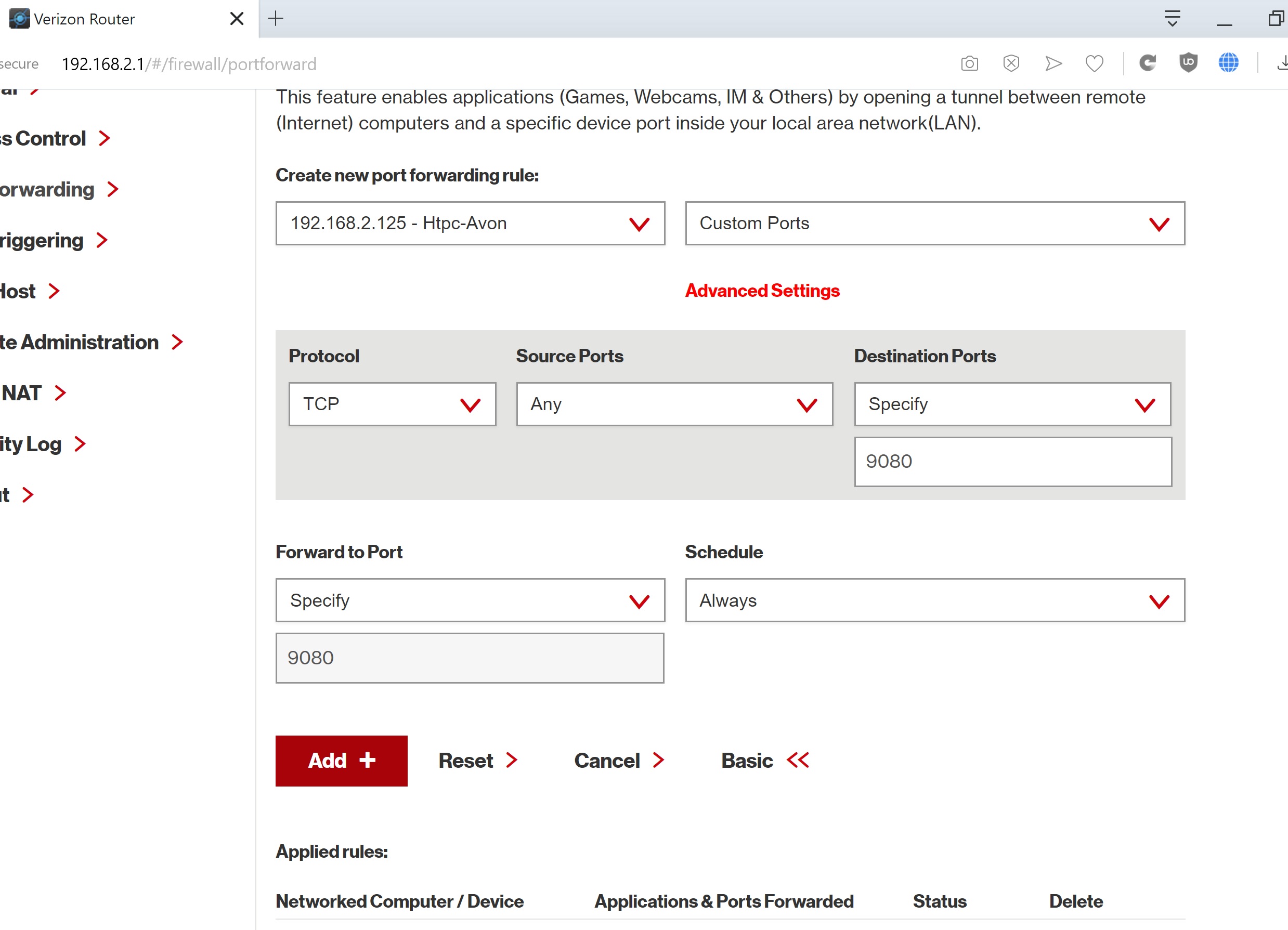
Task: Open NAT in the sidebar menu
Action: (x=23, y=393)
